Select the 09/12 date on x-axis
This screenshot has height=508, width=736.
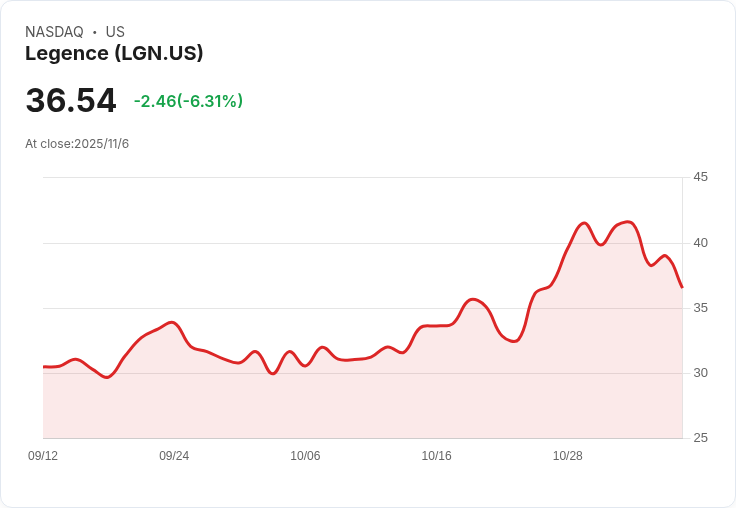click(43, 456)
